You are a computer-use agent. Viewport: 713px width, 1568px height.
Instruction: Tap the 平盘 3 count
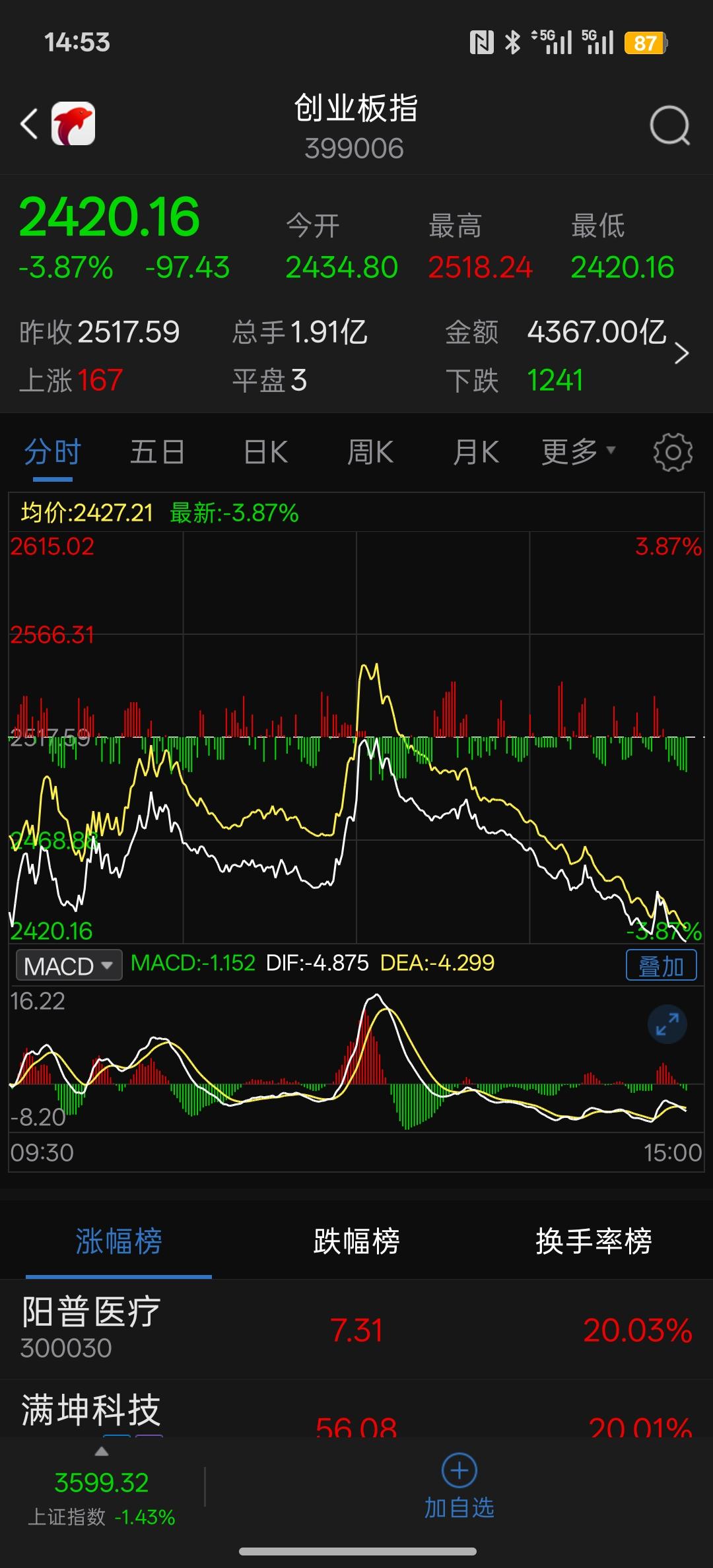tap(298, 380)
